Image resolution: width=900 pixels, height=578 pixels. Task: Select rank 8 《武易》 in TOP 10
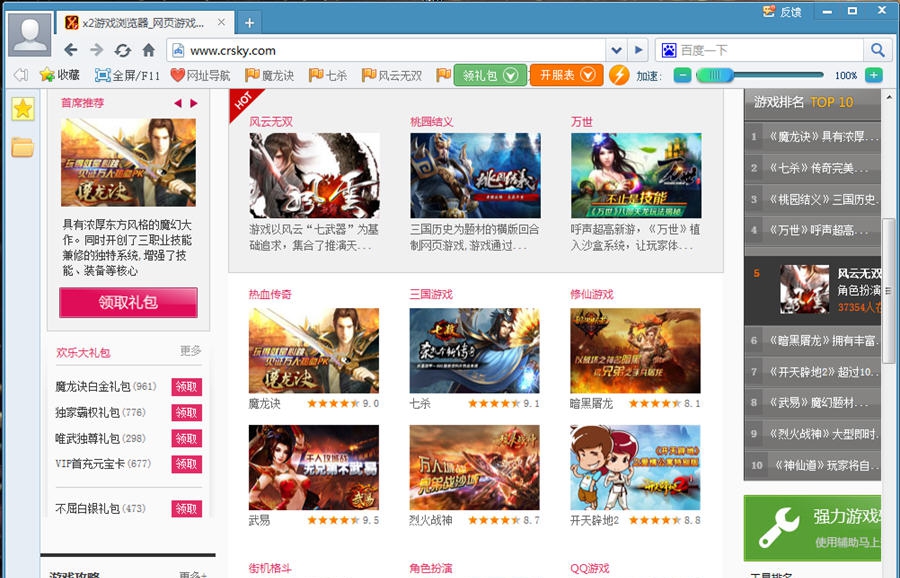tap(812, 403)
